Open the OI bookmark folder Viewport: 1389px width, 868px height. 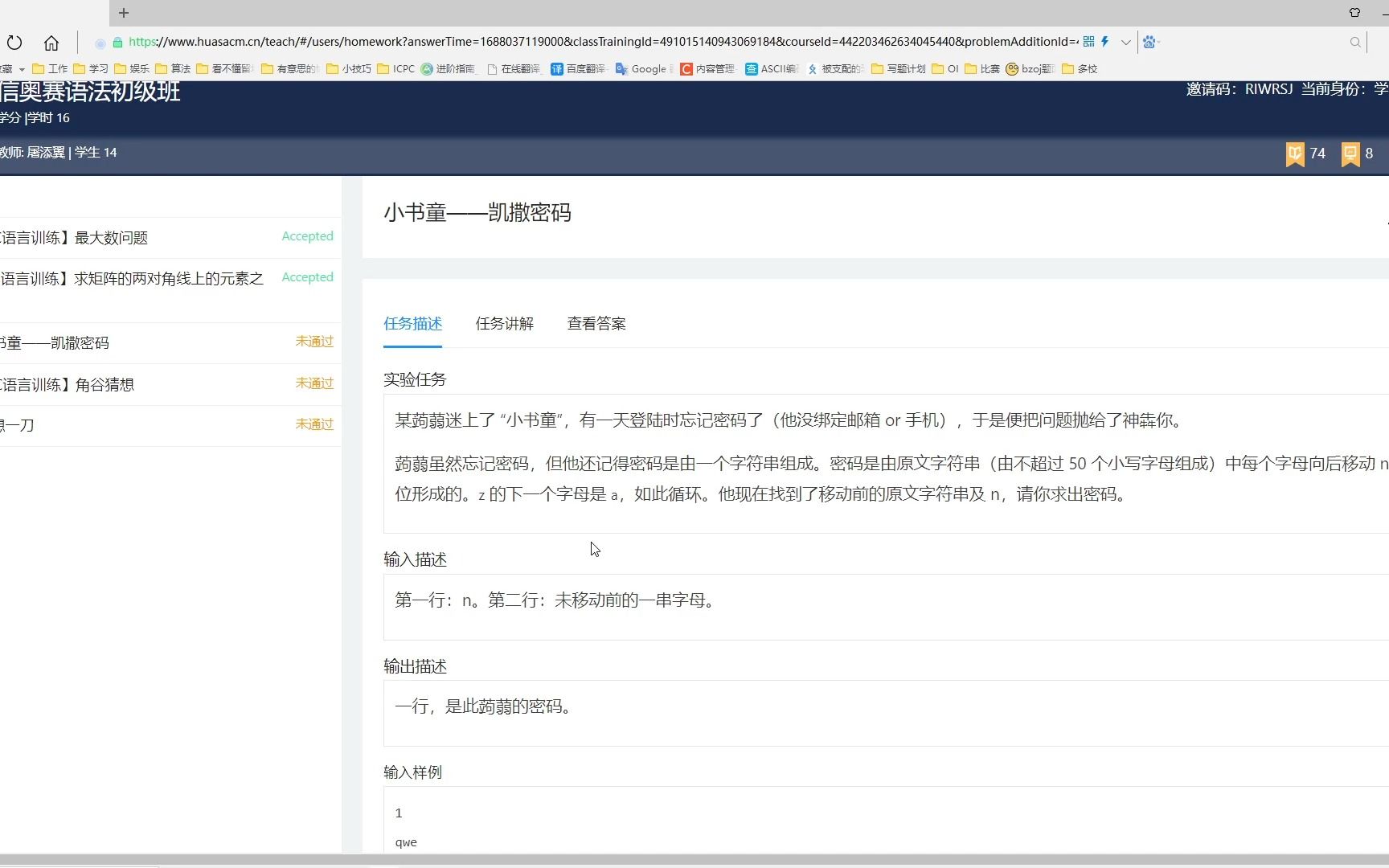[945, 69]
